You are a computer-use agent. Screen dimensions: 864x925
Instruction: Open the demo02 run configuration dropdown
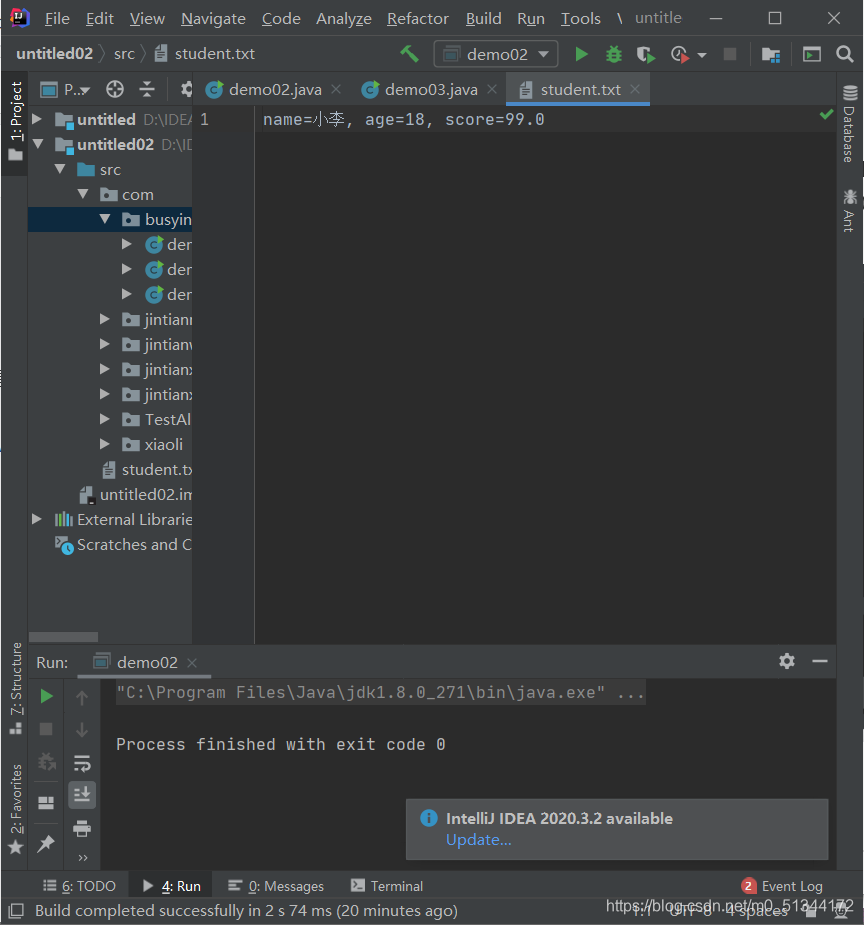pos(496,54)
